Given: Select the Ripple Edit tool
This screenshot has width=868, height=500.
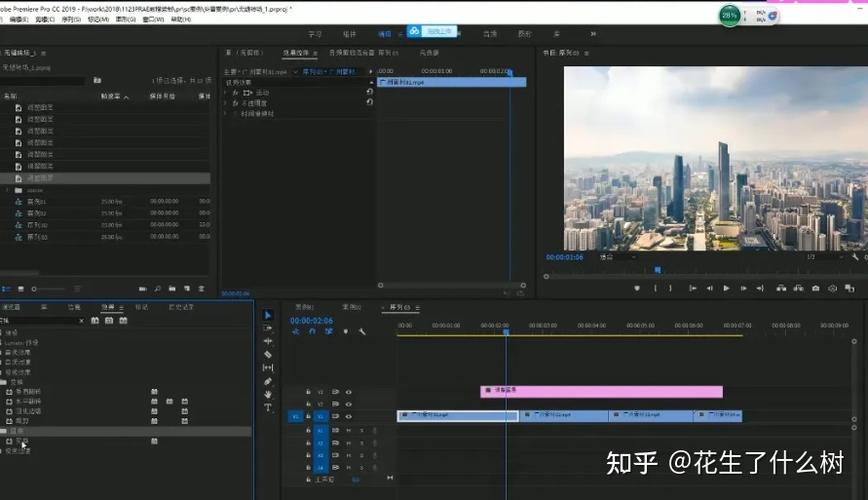Looking at the screenshot, I should pos(268,342).
